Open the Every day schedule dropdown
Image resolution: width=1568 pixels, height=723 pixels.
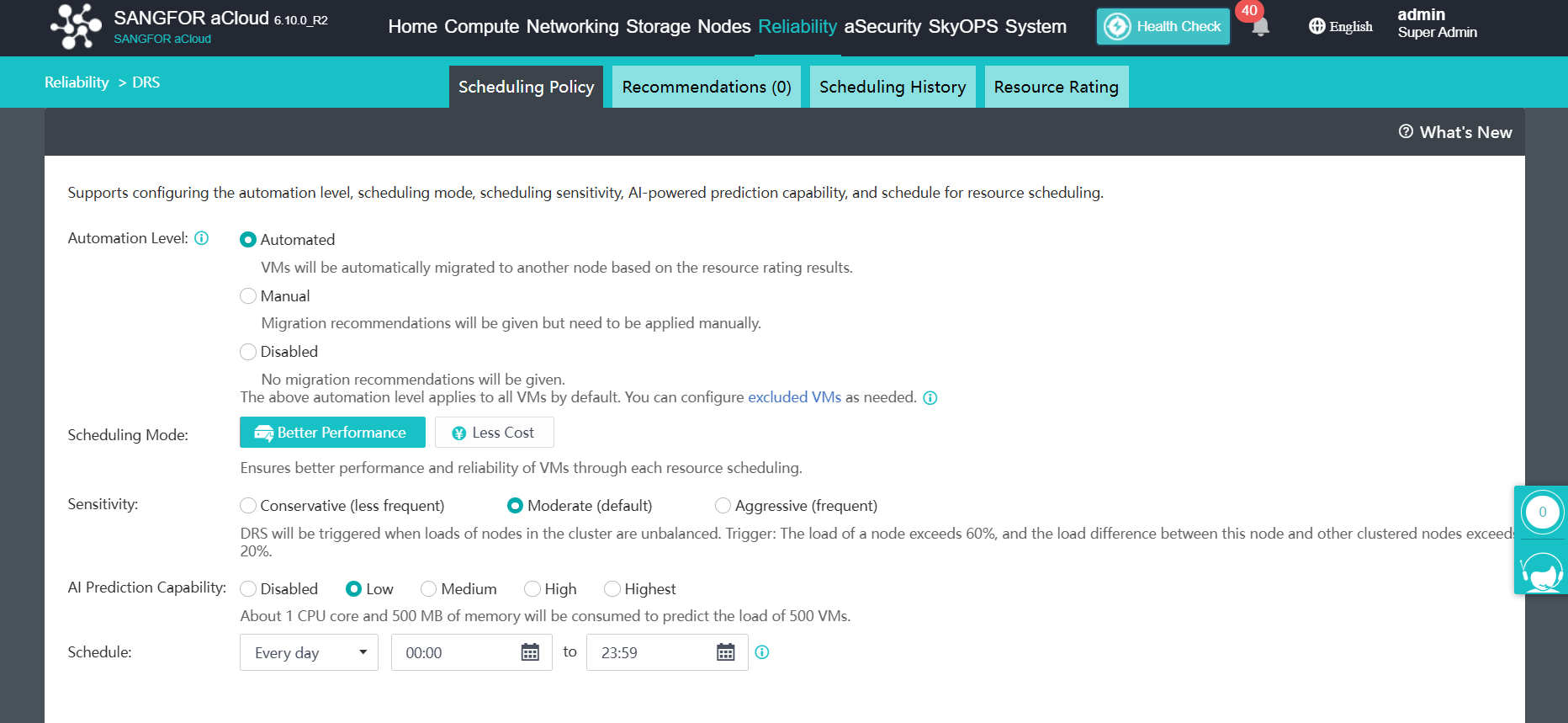309,652
